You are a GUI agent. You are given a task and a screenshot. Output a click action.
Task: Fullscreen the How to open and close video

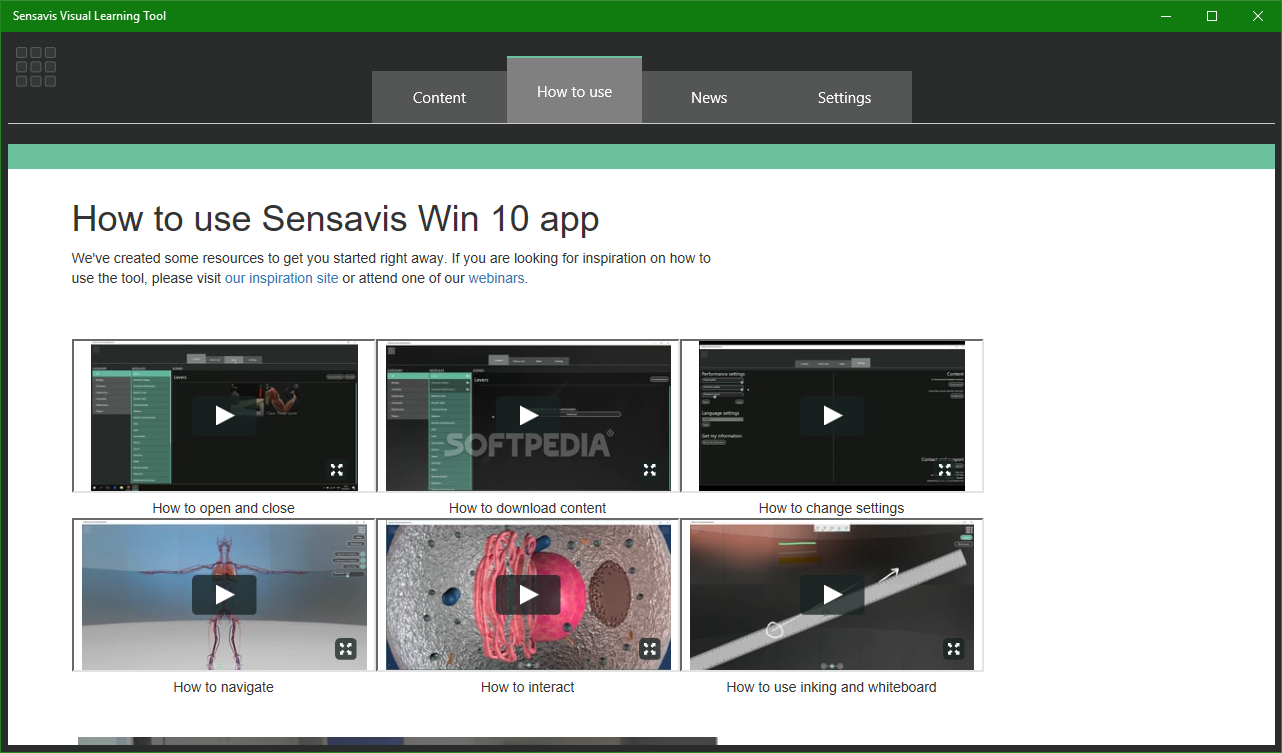(x=337, y=470)
